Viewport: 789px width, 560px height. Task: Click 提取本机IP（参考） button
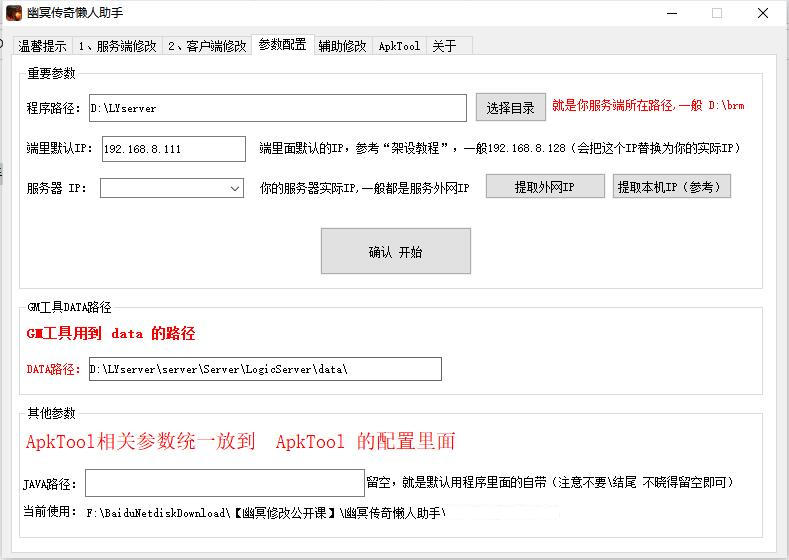(x=672, y=187)
